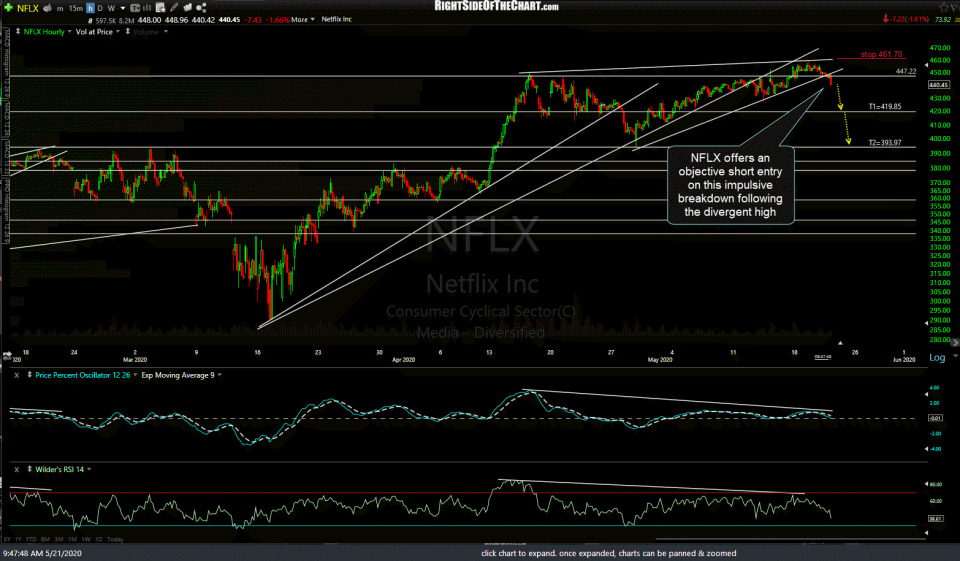Click the RightSideOfTheChart.com logo
The width and height of the screenshot is (960, 561).
(497, 6)
